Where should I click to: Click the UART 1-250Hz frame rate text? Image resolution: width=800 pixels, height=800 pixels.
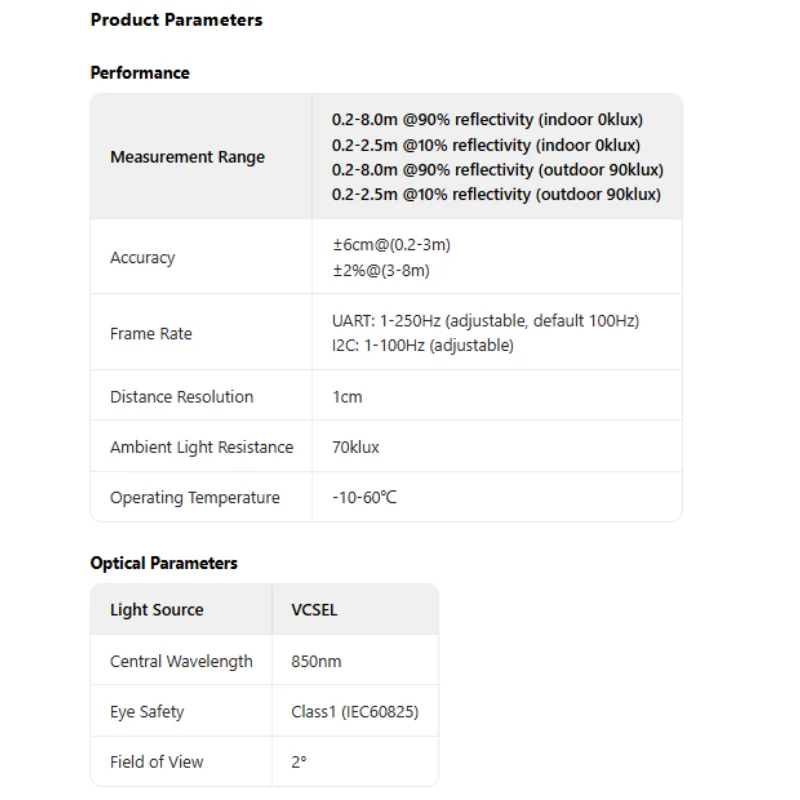point(485,321)
